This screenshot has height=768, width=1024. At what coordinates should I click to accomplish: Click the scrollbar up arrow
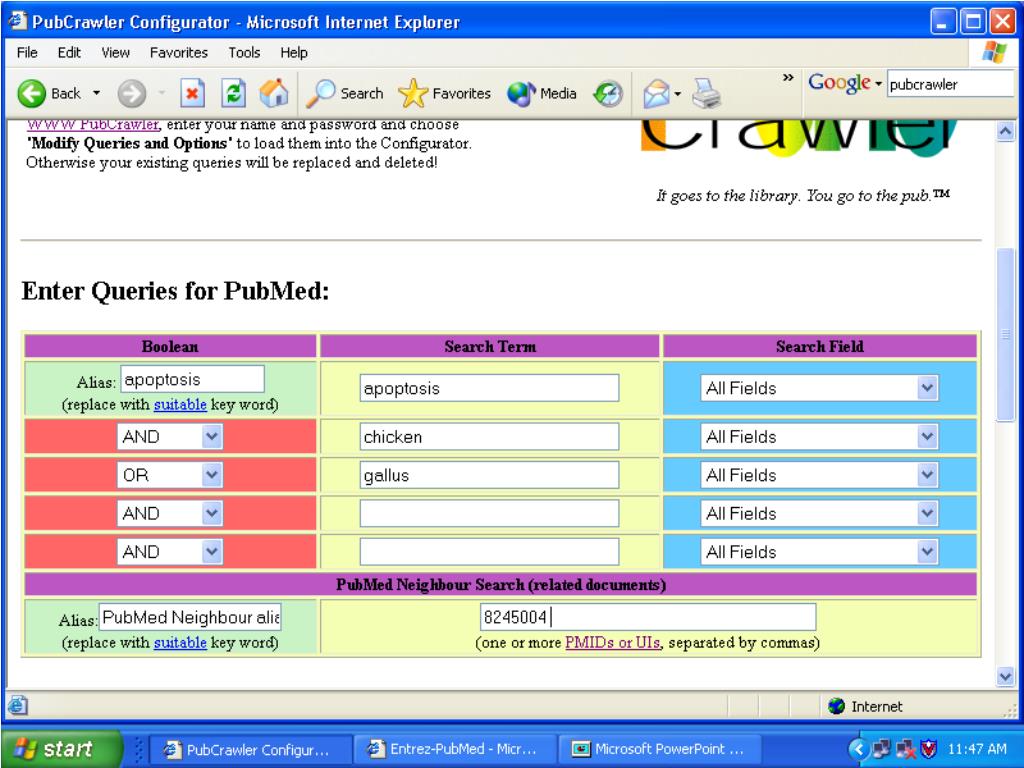pyautogui.click(x=1006, y=131)
